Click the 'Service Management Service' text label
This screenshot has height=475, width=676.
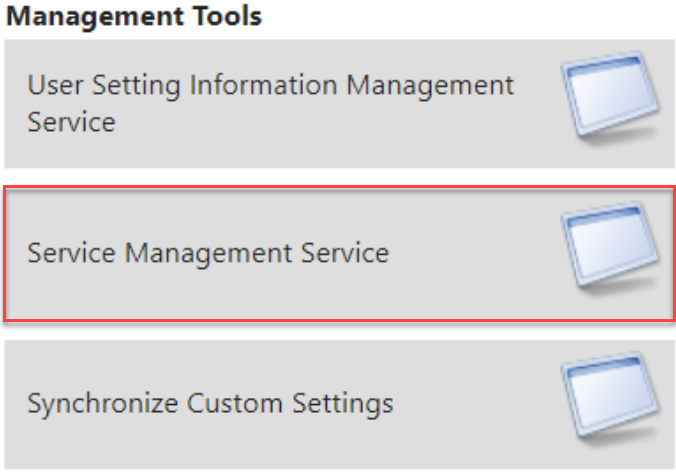click(x=208, y=253)
